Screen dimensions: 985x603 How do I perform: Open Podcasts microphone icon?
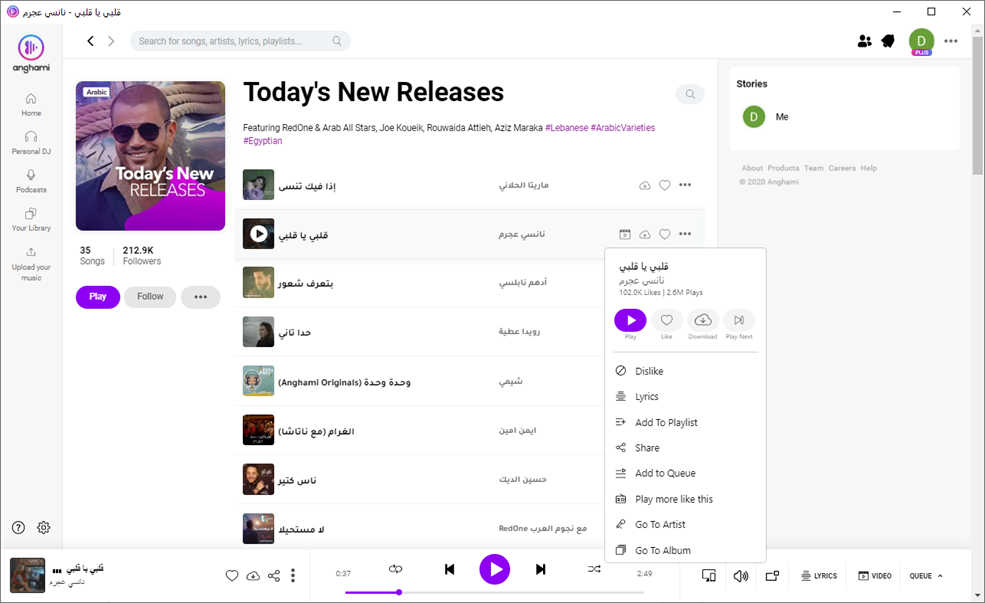(x=31, y=175)
